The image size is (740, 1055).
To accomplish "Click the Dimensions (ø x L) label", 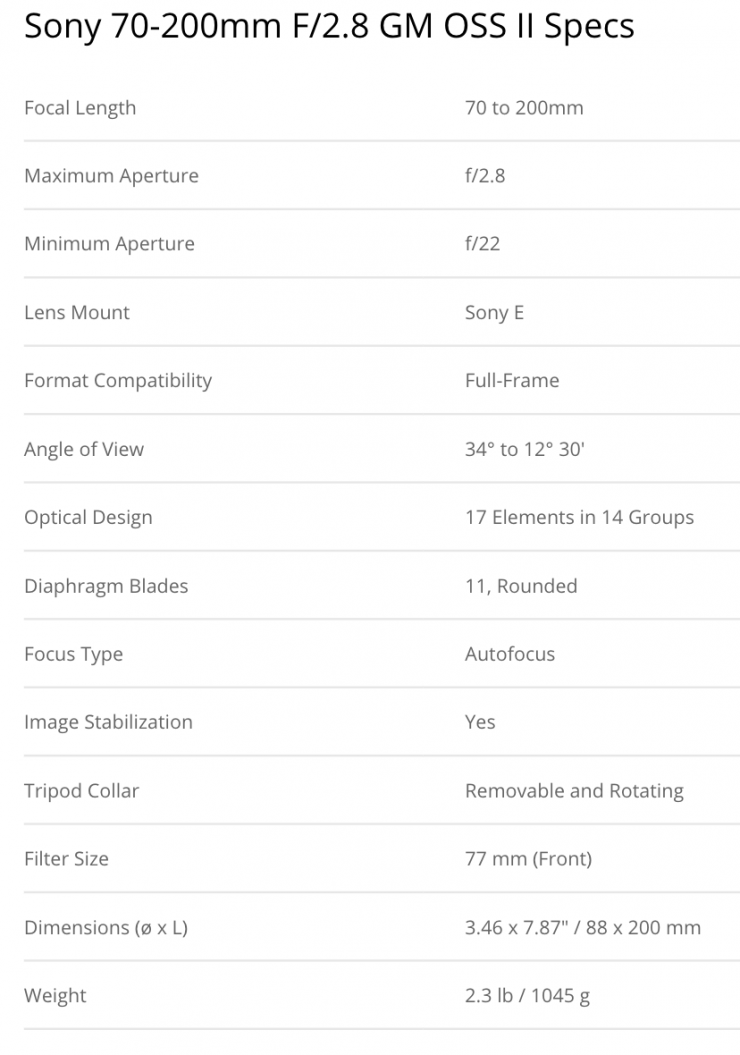I will click(x=106, y=927).
